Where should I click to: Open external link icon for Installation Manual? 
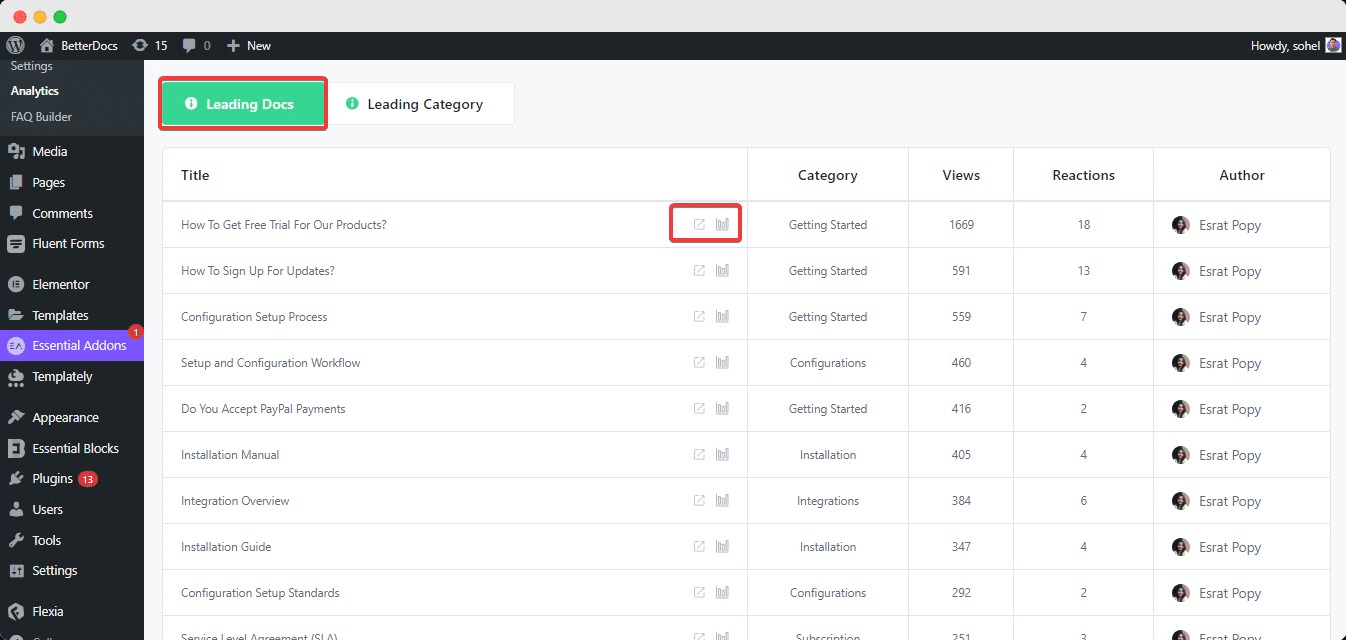click(699, 455)
